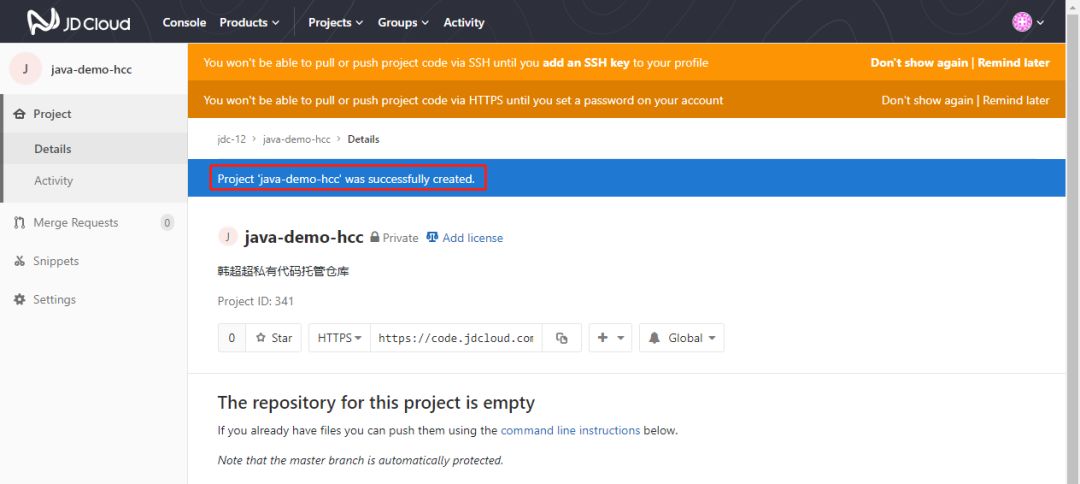Copy the repository URL with clipboard icon
This screenshot has height=484, width=1080.
coord(562,338)
